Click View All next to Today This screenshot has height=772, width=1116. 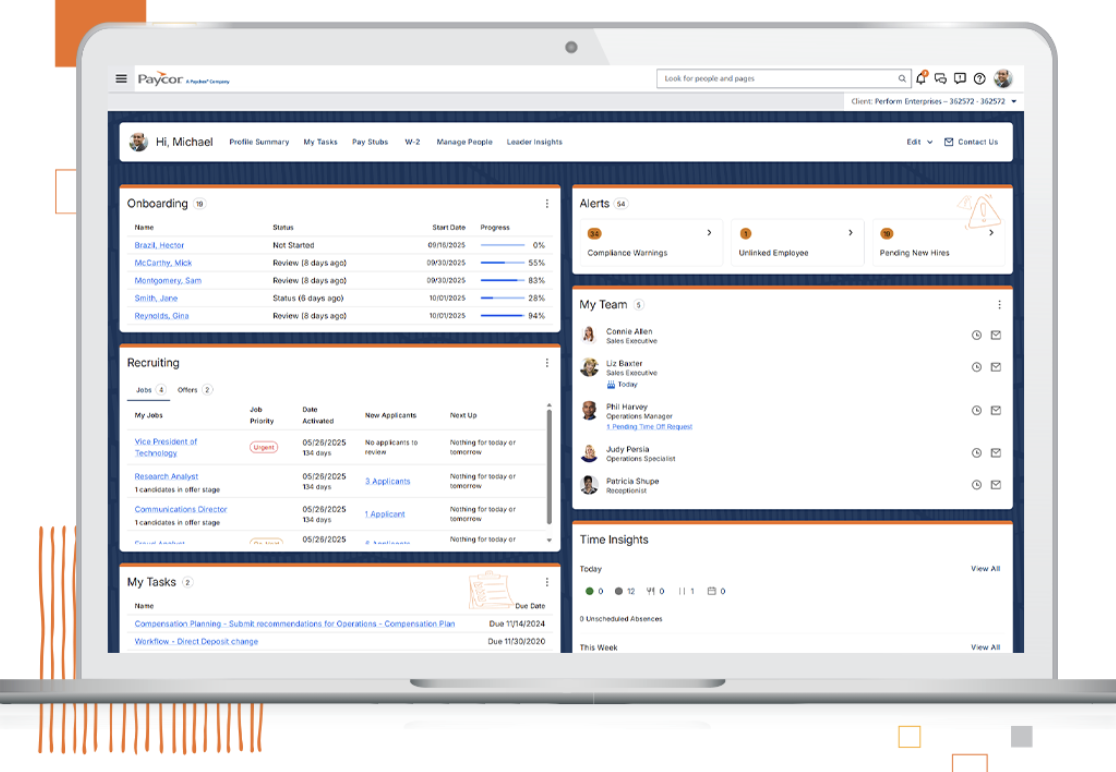[985, 568]
